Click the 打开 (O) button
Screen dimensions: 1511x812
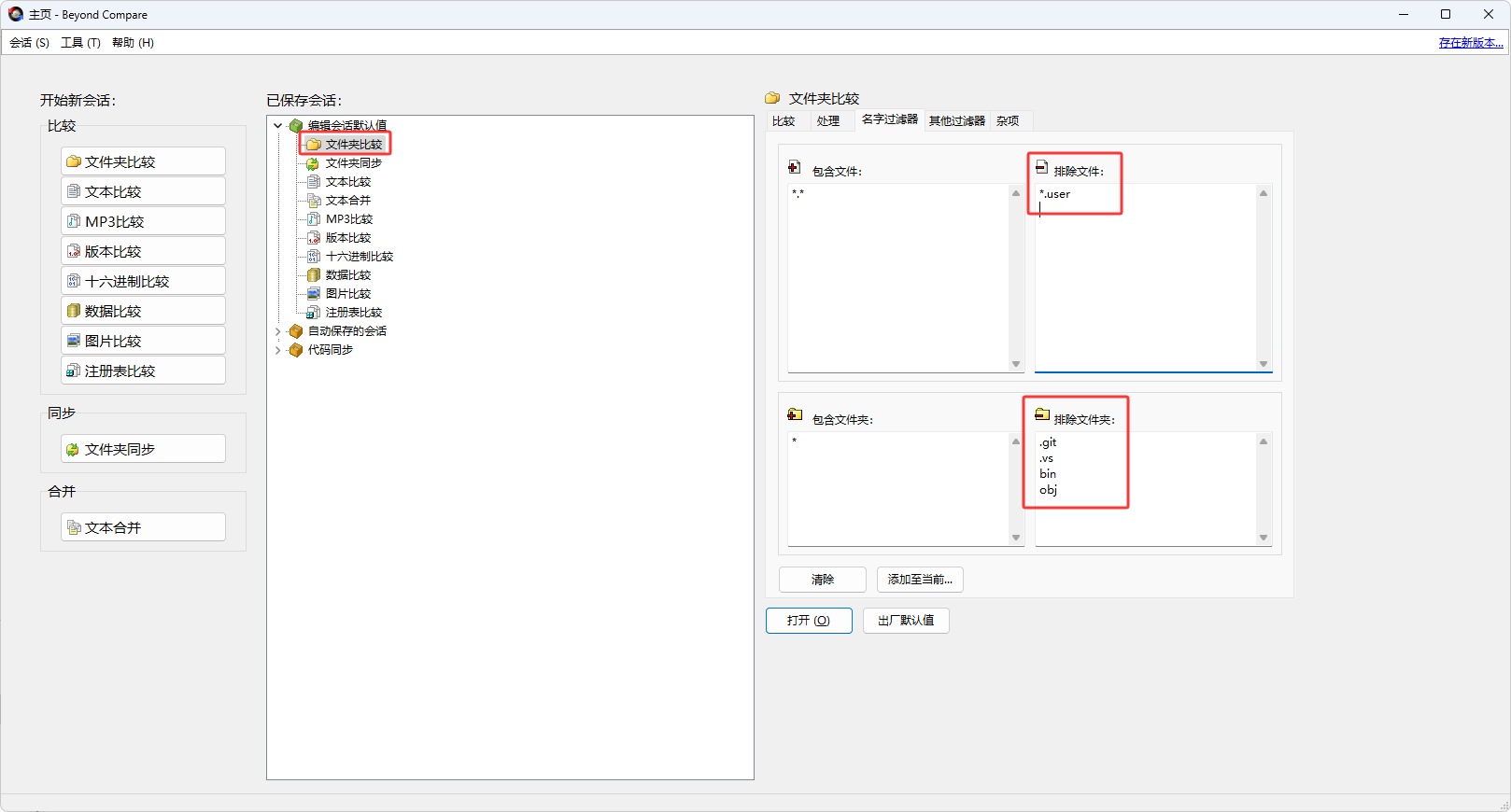click(809, 621)
